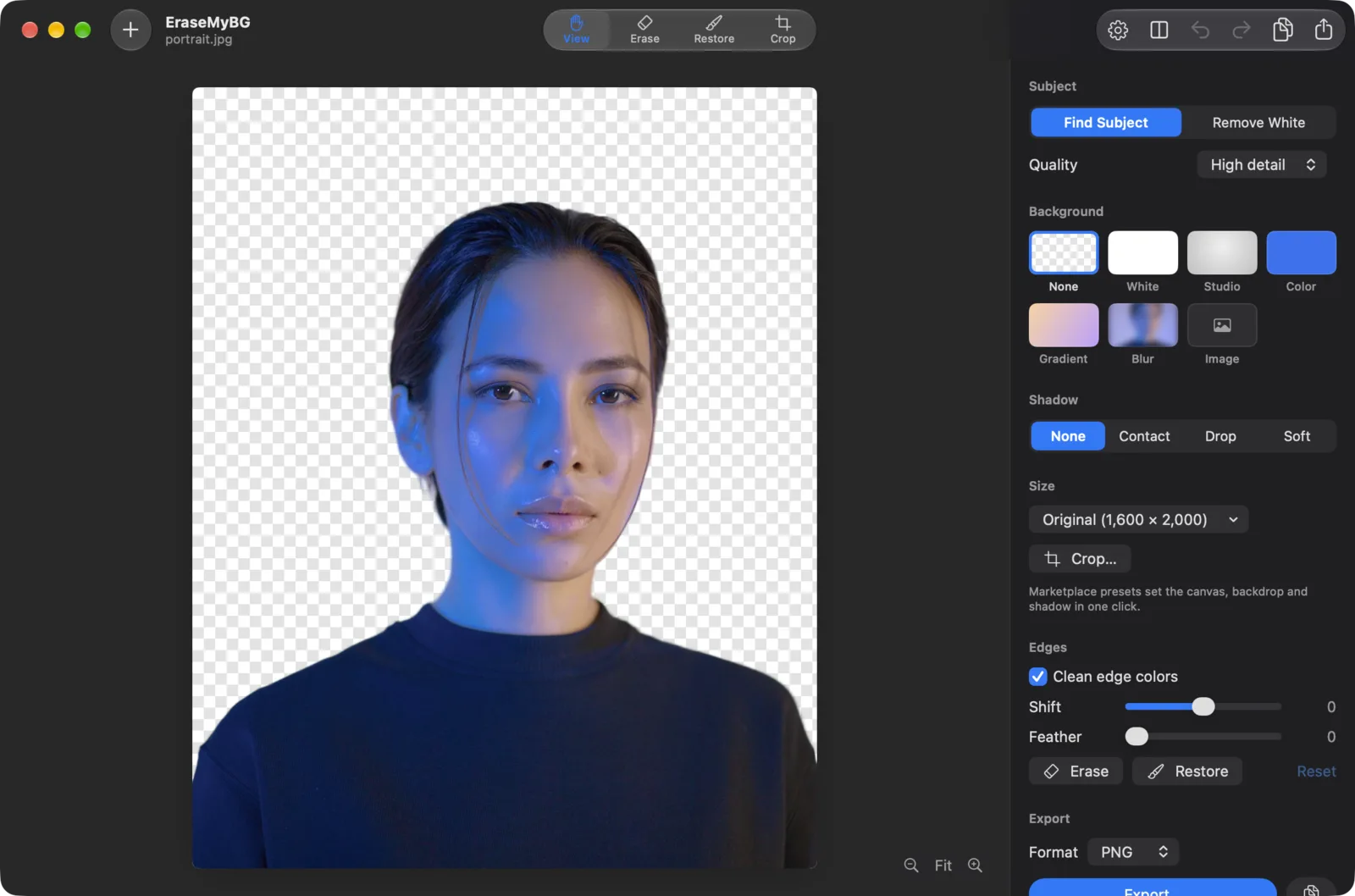Switch to Remove White mode

tap(1258, 123)
